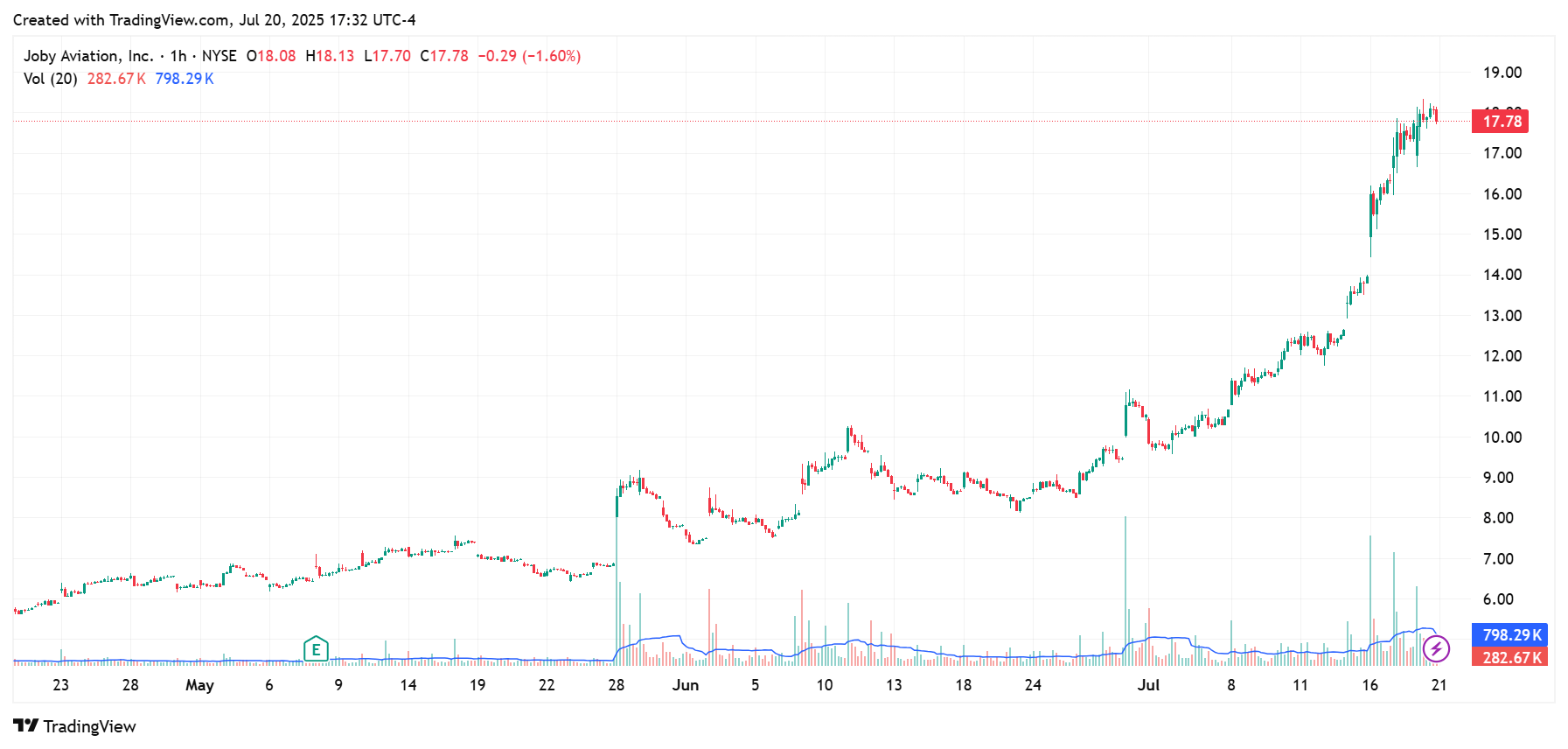Click the high value 18.13 in legend
Image resolution: width=1568 pixels, height=749 pixels.
tap(335, 56)
